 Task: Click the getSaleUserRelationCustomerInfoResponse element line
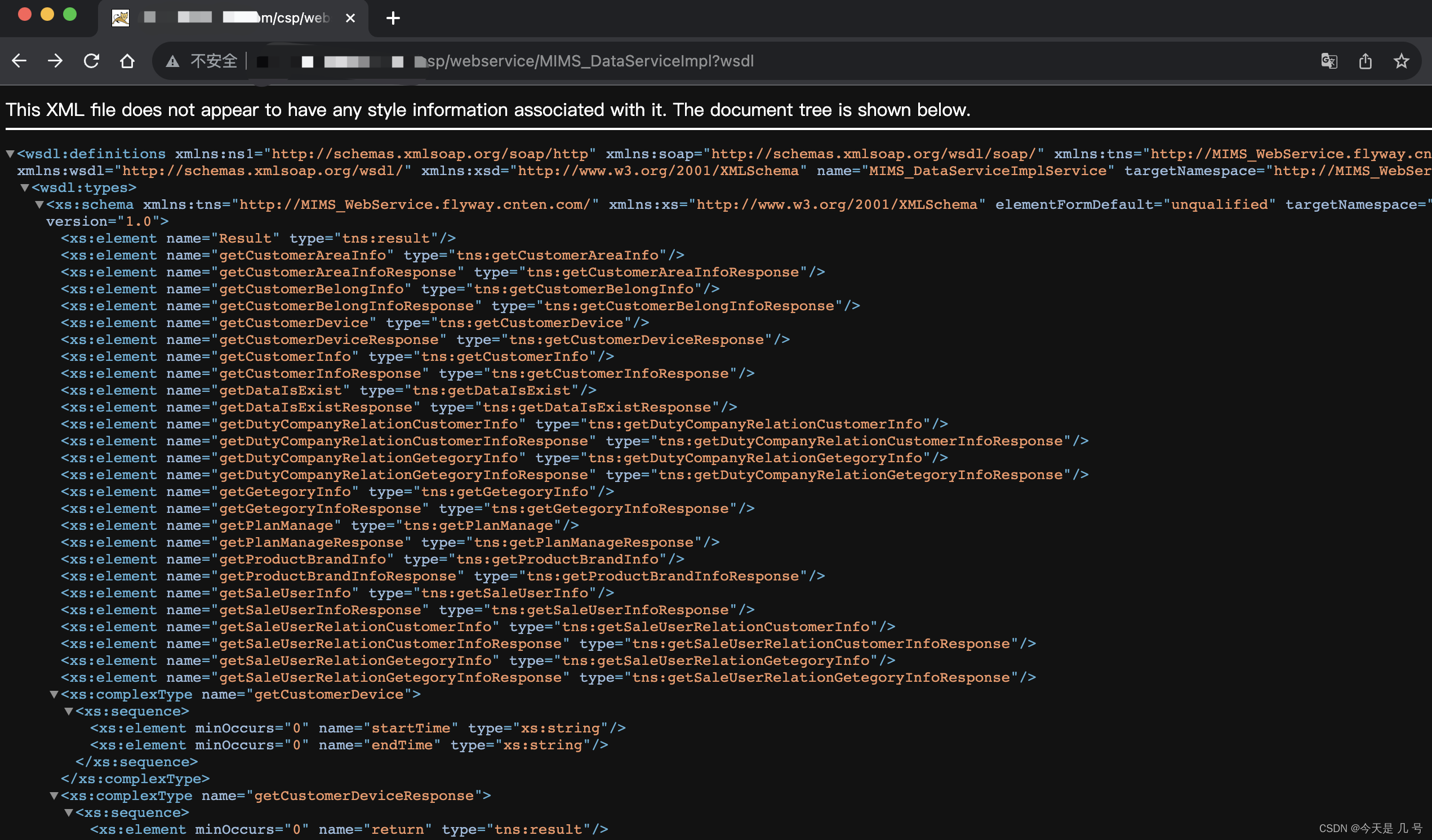[548, 644]
